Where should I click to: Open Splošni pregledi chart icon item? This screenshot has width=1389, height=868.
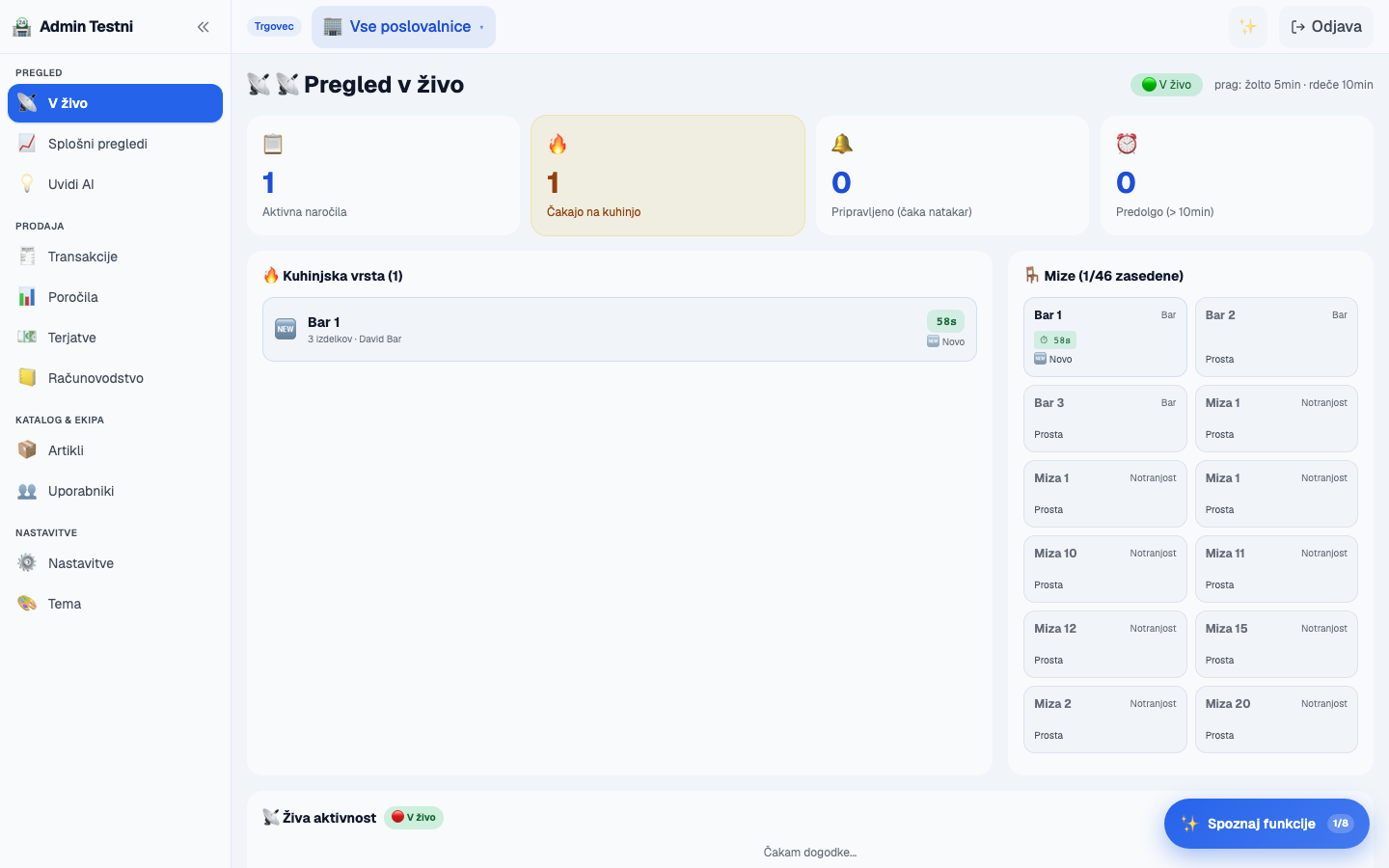pos(115,144)
